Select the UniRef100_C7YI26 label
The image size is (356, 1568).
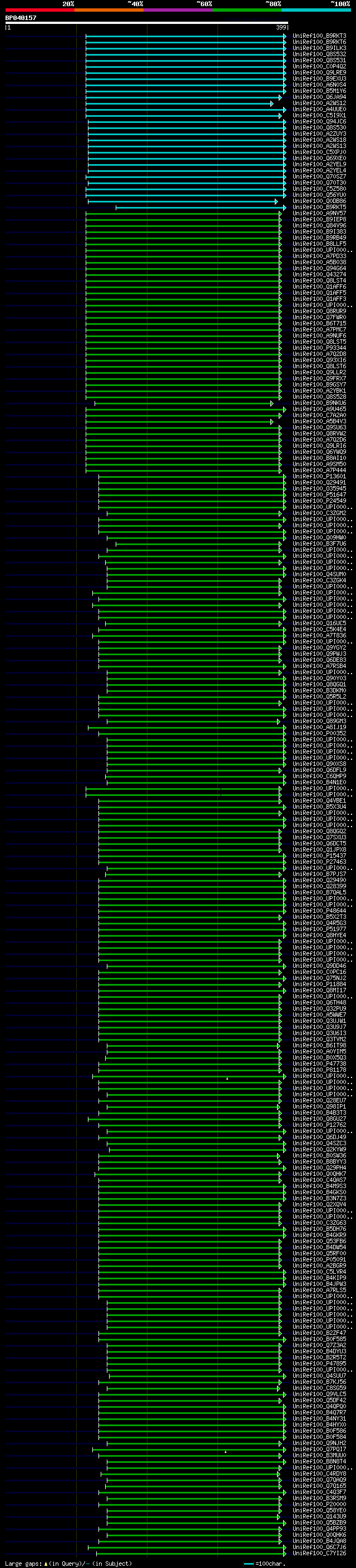(x=319, y=1554)
